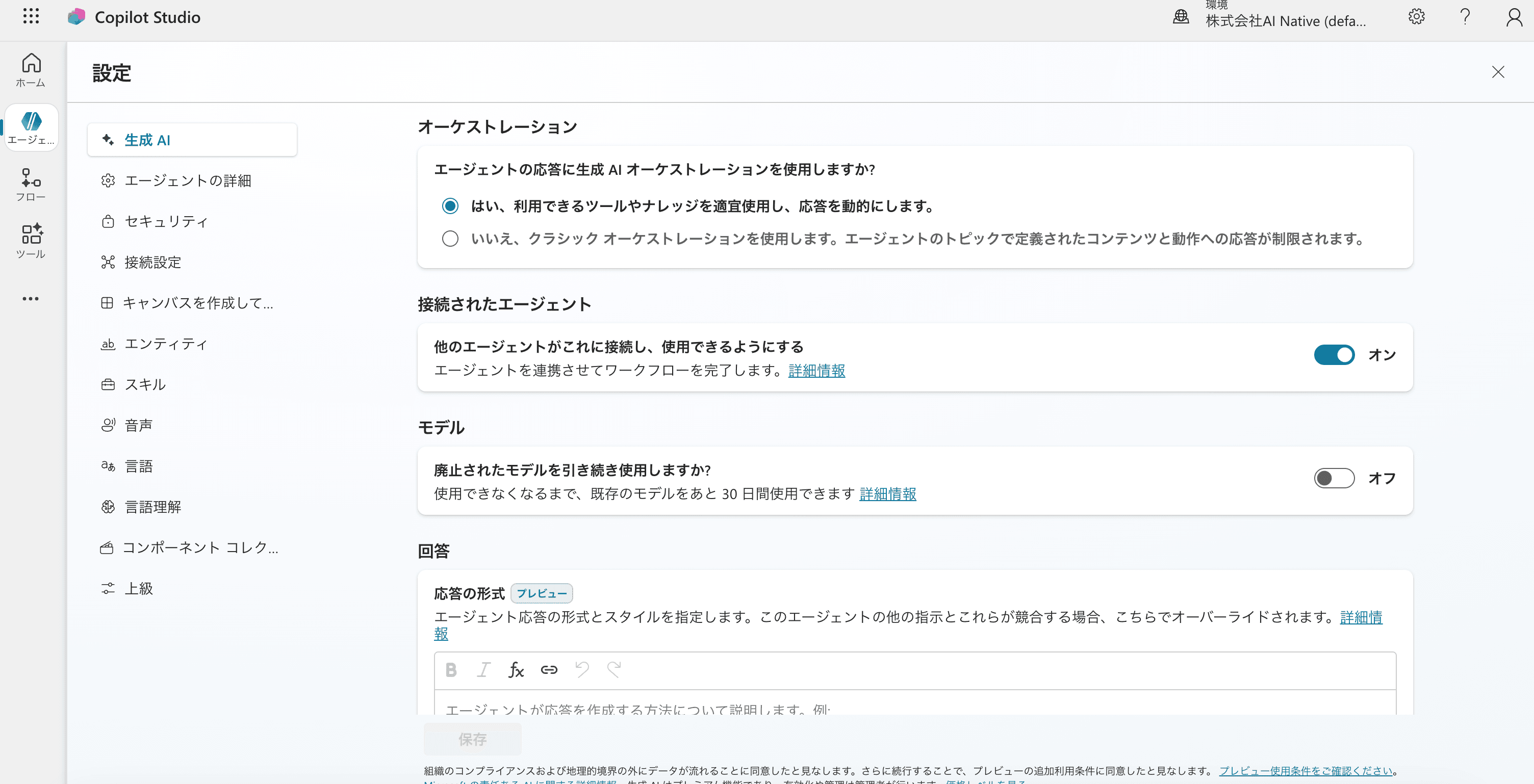This screenshot has width=1534, height=784.
Task: Open エージェント in left rail
Action: tap(31, 127)
